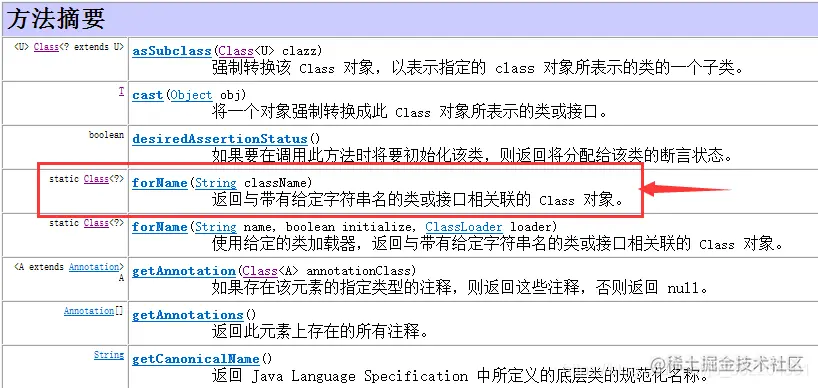Viewport: 818px width, 388px height.
Task: Open Class<A> parameter link in getAnnotation
Action: point(260,271)
